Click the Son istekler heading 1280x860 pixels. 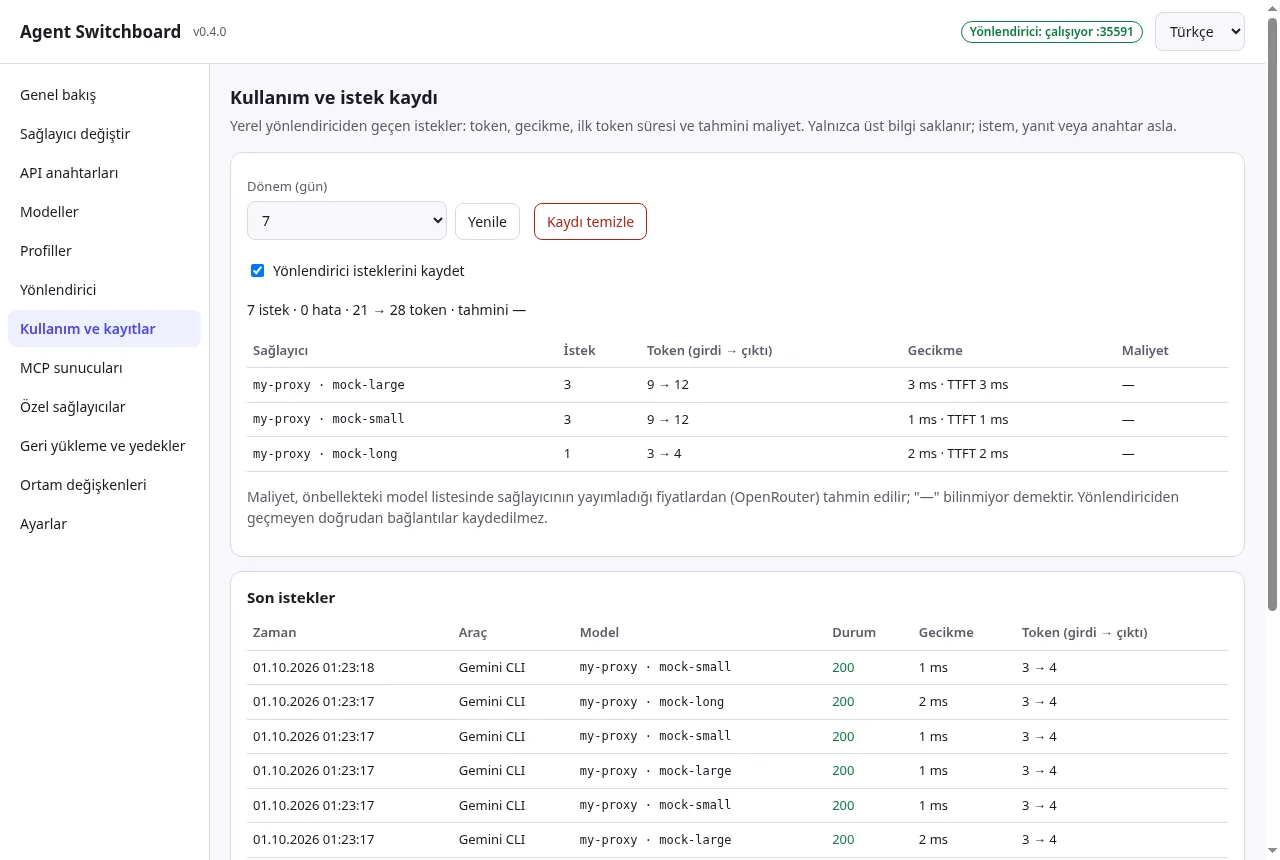click(291, 598)
